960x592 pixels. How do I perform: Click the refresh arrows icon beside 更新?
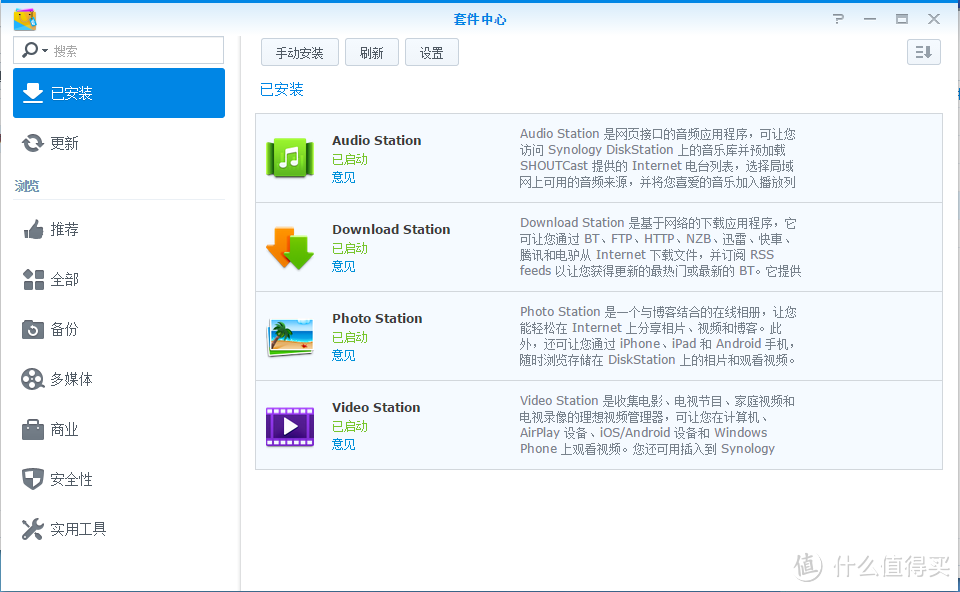32,143
